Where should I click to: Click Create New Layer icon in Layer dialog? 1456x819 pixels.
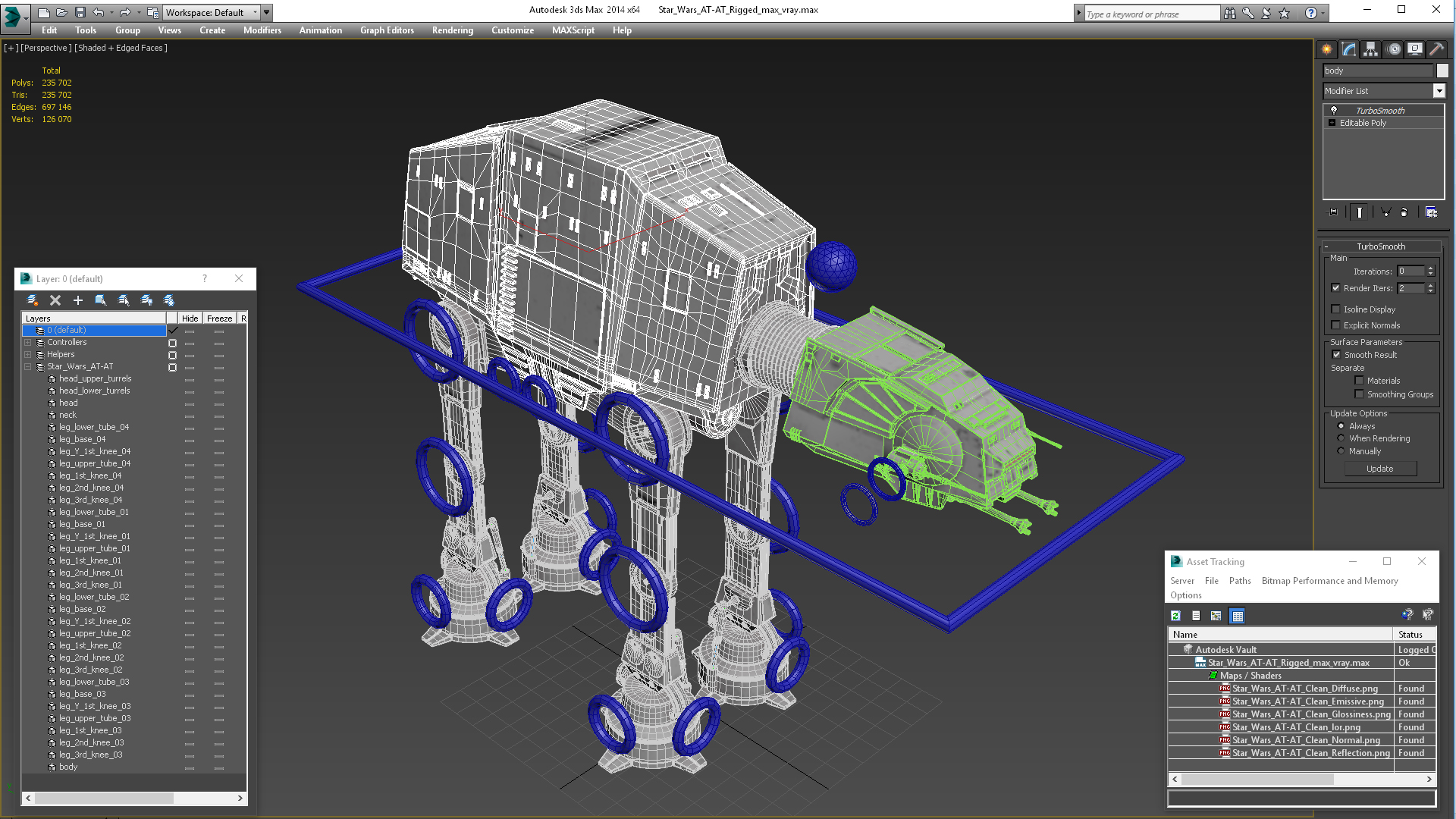tap(33, 300)
